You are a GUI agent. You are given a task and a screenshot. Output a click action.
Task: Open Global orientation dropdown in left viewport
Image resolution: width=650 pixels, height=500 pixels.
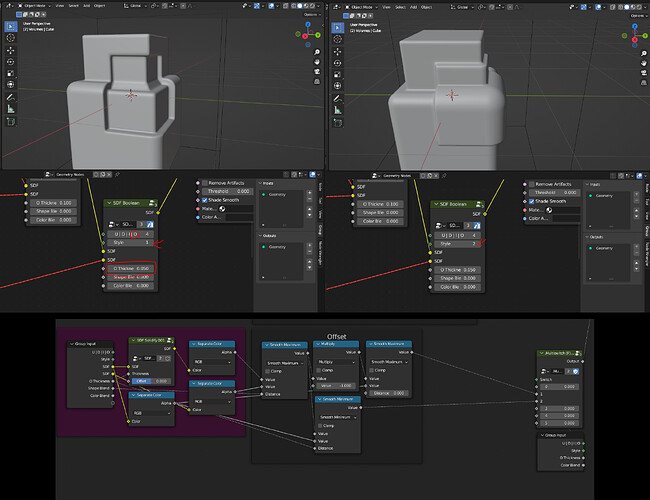tap(136, 6)
